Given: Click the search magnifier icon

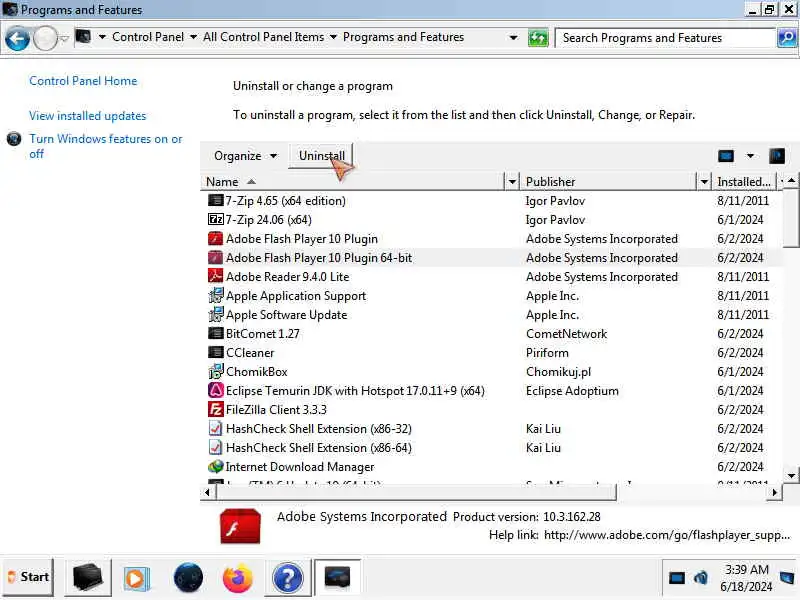Looking at the screenshot, I should (x=786, y=38).
